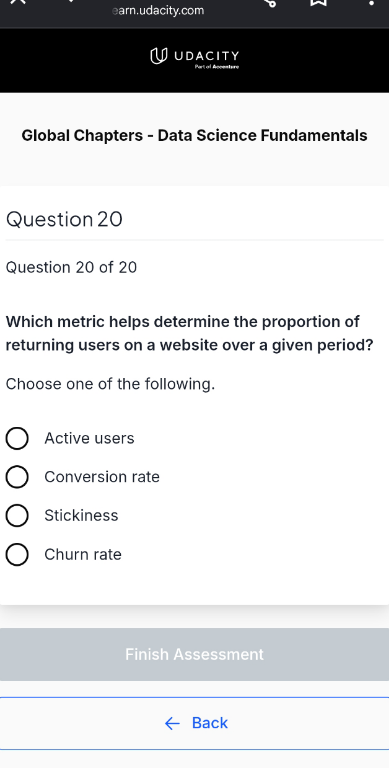Tap the Choose one of the following instruction
The height and width of the screenshot is (768, 389).
point(110,384)
